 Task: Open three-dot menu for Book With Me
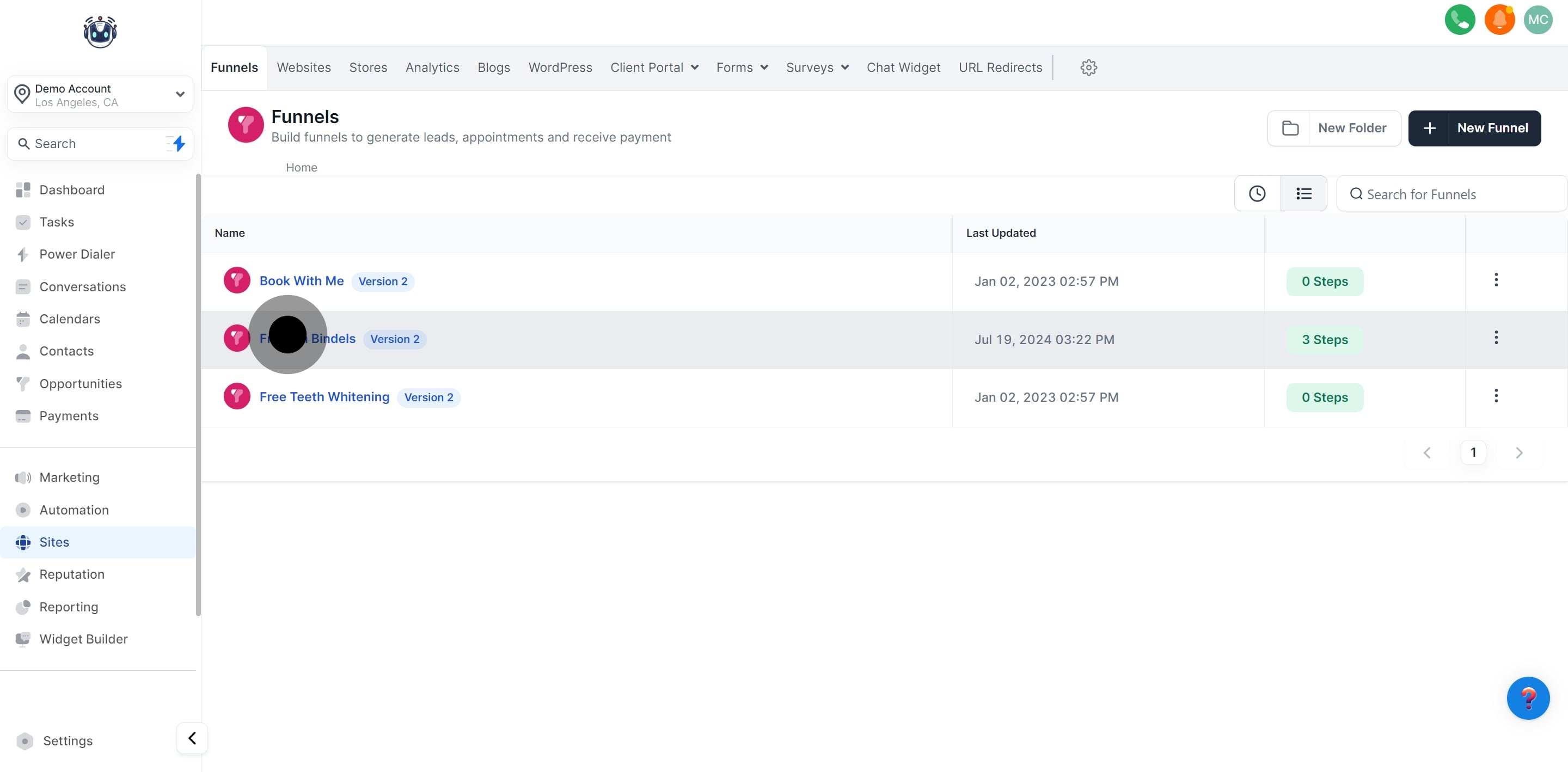tap(1496, 280)
